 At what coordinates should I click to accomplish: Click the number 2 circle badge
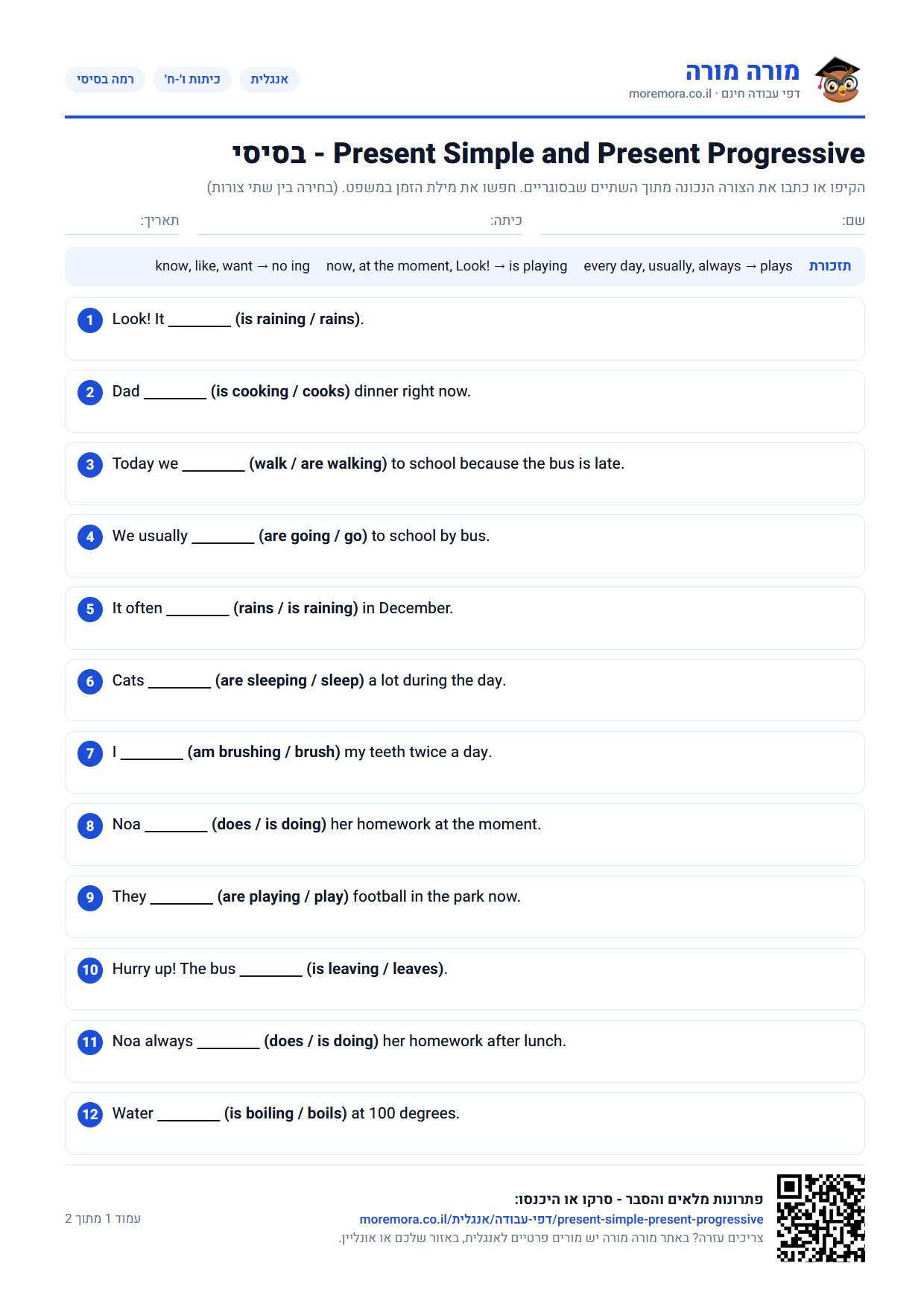click(x=90, y=393)
